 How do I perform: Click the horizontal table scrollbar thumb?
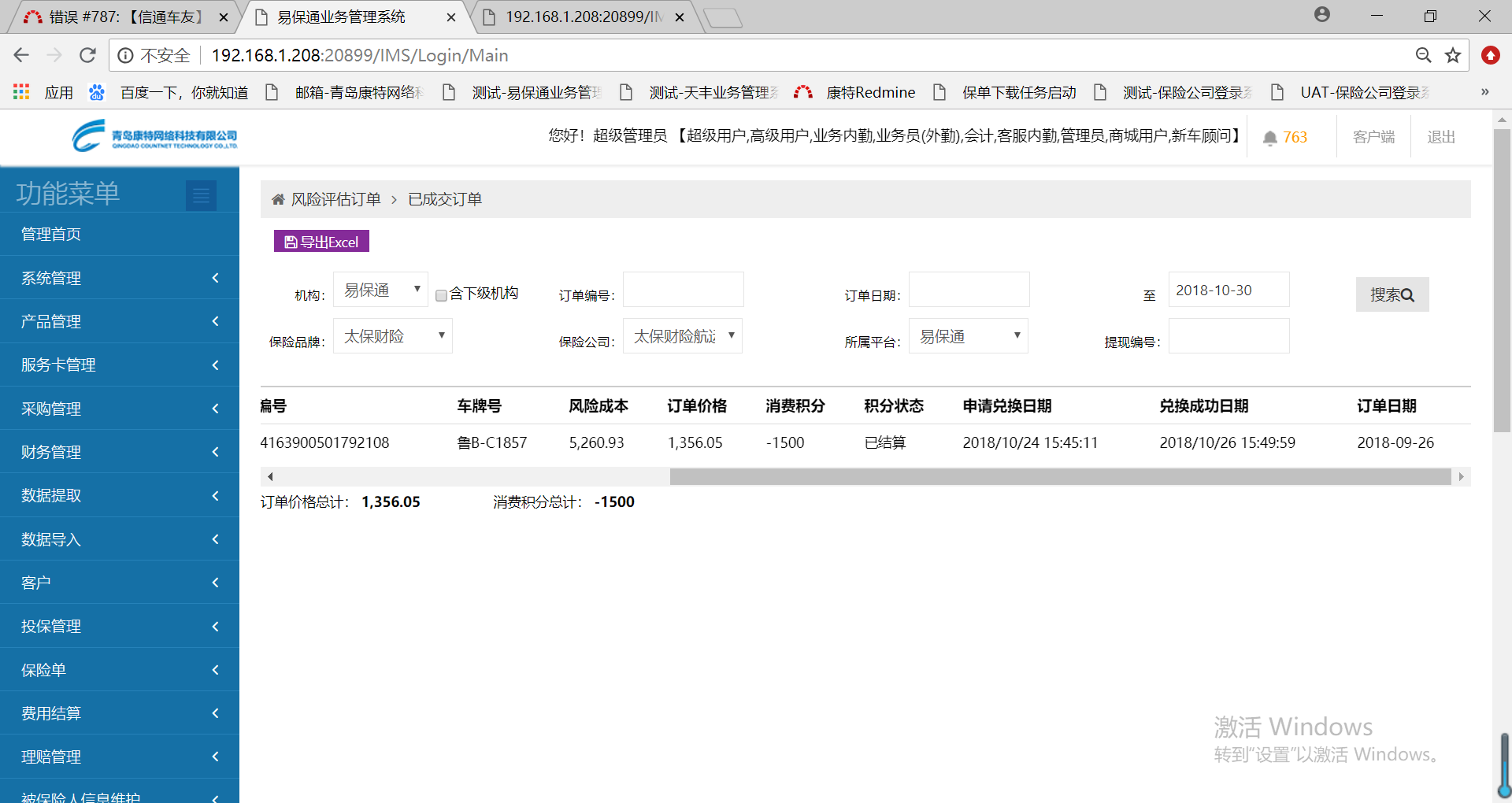1059,476
